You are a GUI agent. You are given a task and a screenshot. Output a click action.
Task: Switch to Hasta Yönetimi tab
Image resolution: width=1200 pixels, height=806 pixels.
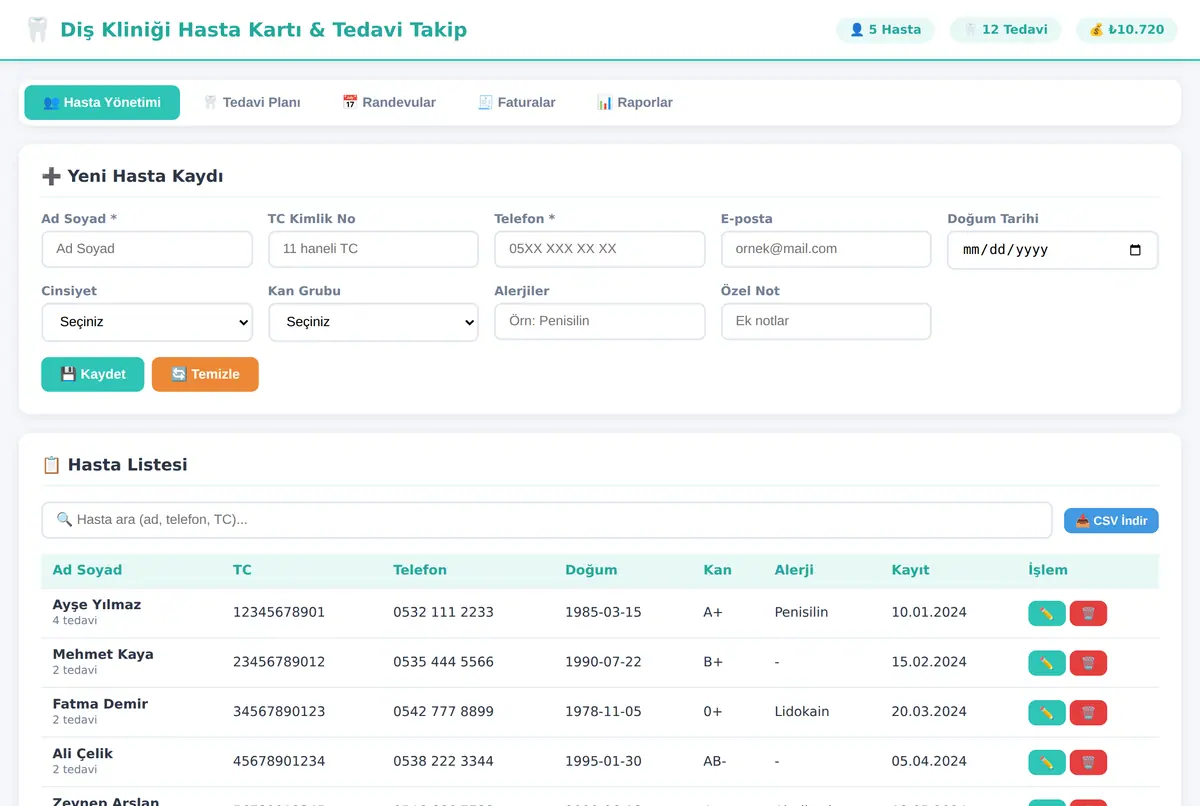coord(102,103)
